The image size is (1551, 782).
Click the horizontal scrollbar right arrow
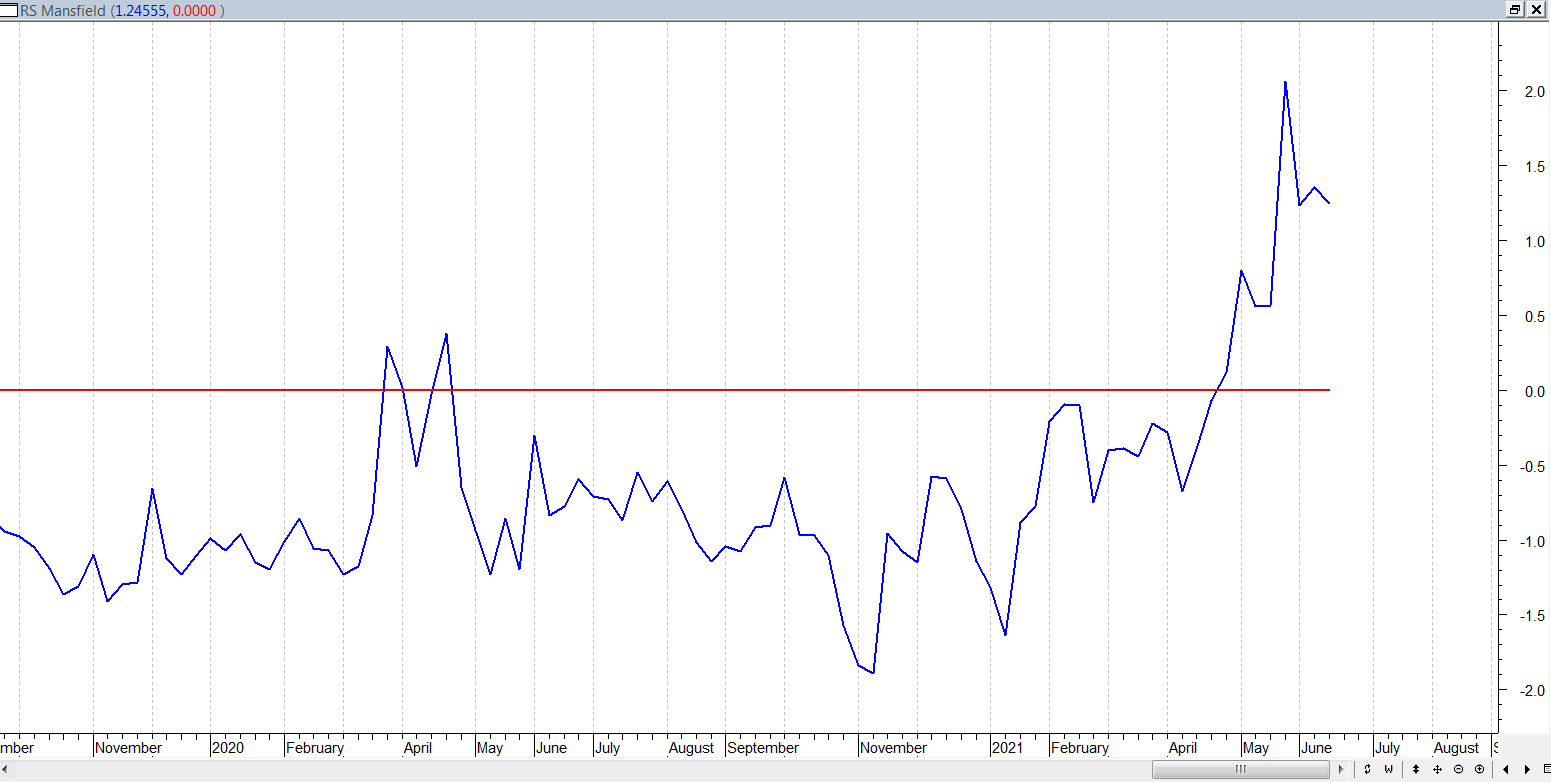coord(1342,769)
